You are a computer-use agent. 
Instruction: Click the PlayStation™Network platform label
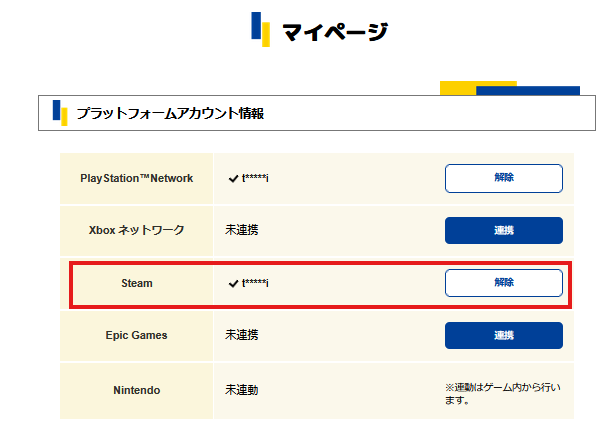pyautogui.click(x=137, y=178)
